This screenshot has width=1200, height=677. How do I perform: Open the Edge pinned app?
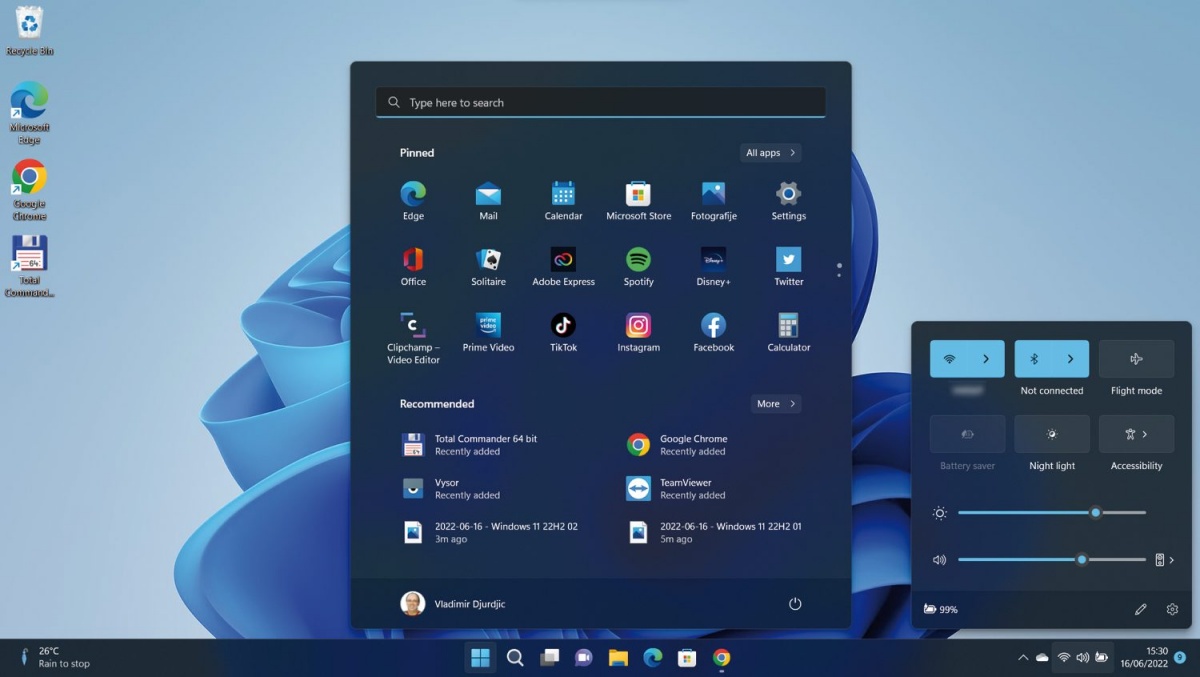(x=413, y=201)
